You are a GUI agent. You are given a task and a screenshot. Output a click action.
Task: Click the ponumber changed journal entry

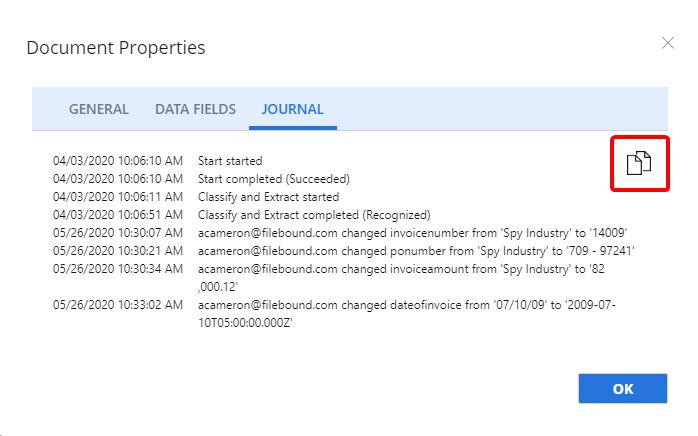[x=416, y=250]
